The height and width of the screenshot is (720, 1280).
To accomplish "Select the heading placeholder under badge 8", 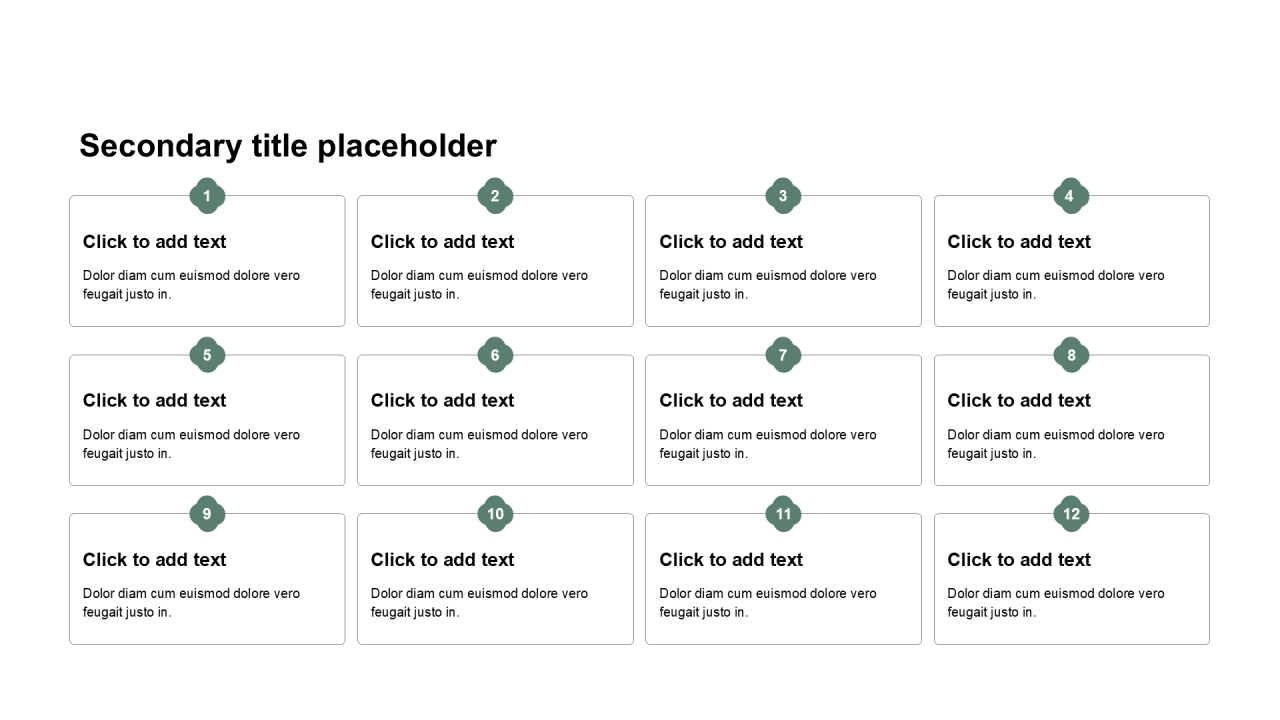I will click(x=1019, y=401).
